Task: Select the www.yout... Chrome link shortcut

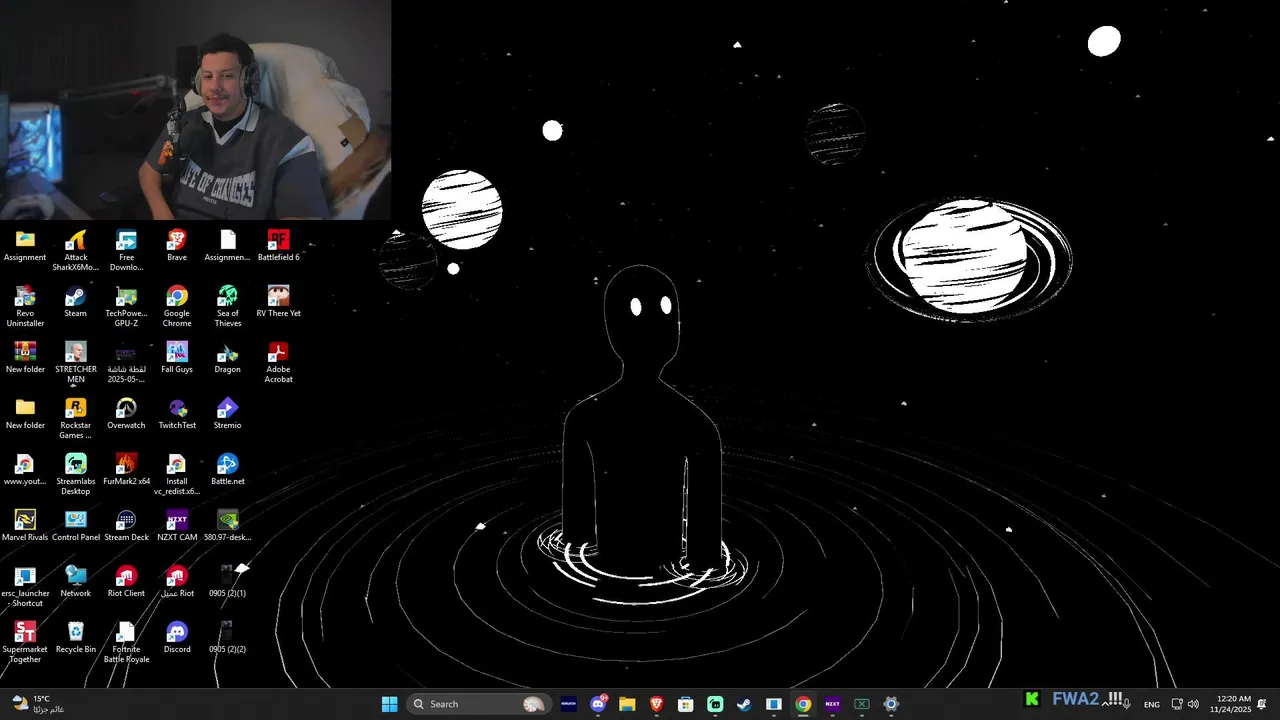Action: pyautogui.click(x=25, y=470)
